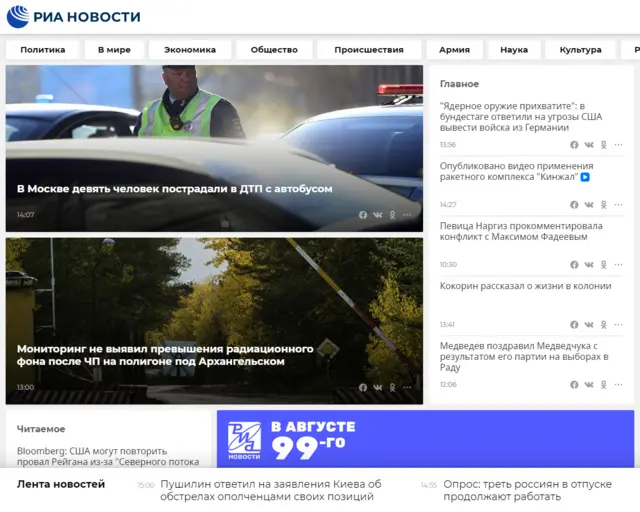This screenshot has width=640, height=512.
Task: Share Bundestag story on Odnoklassniki
Action: (604, 145)
